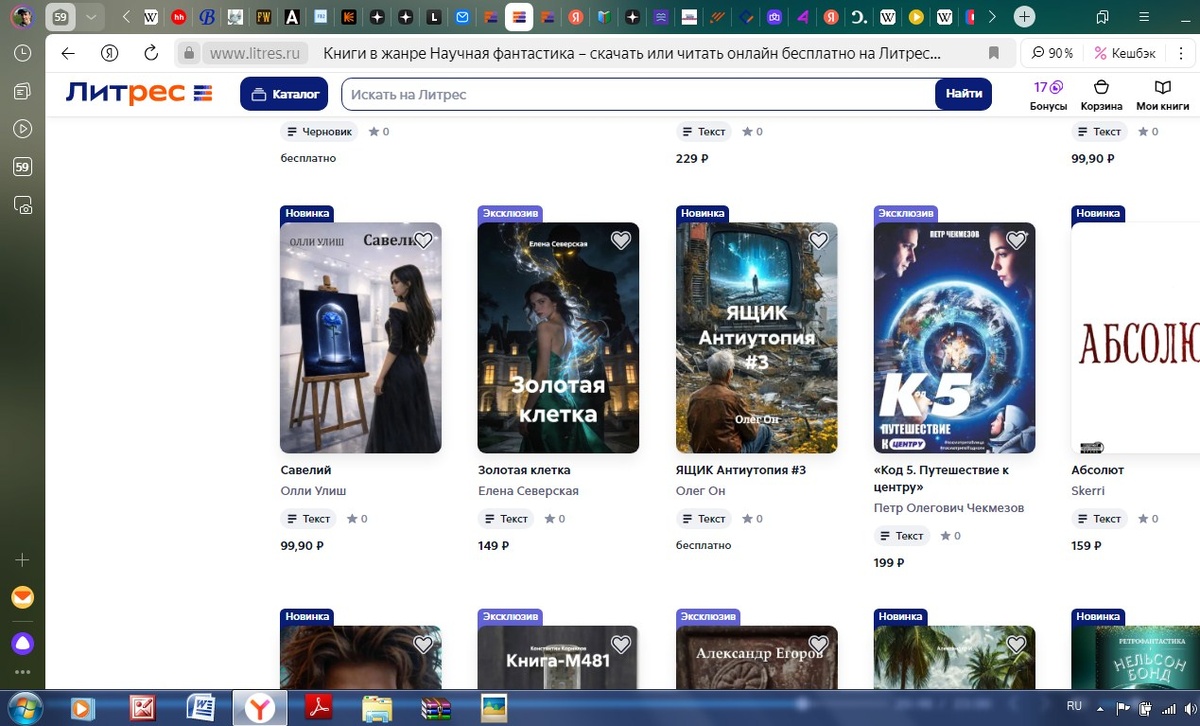Go to Литрес logo homepage
The width and height of the screenshot is (1200, 726).
(139, 93)
